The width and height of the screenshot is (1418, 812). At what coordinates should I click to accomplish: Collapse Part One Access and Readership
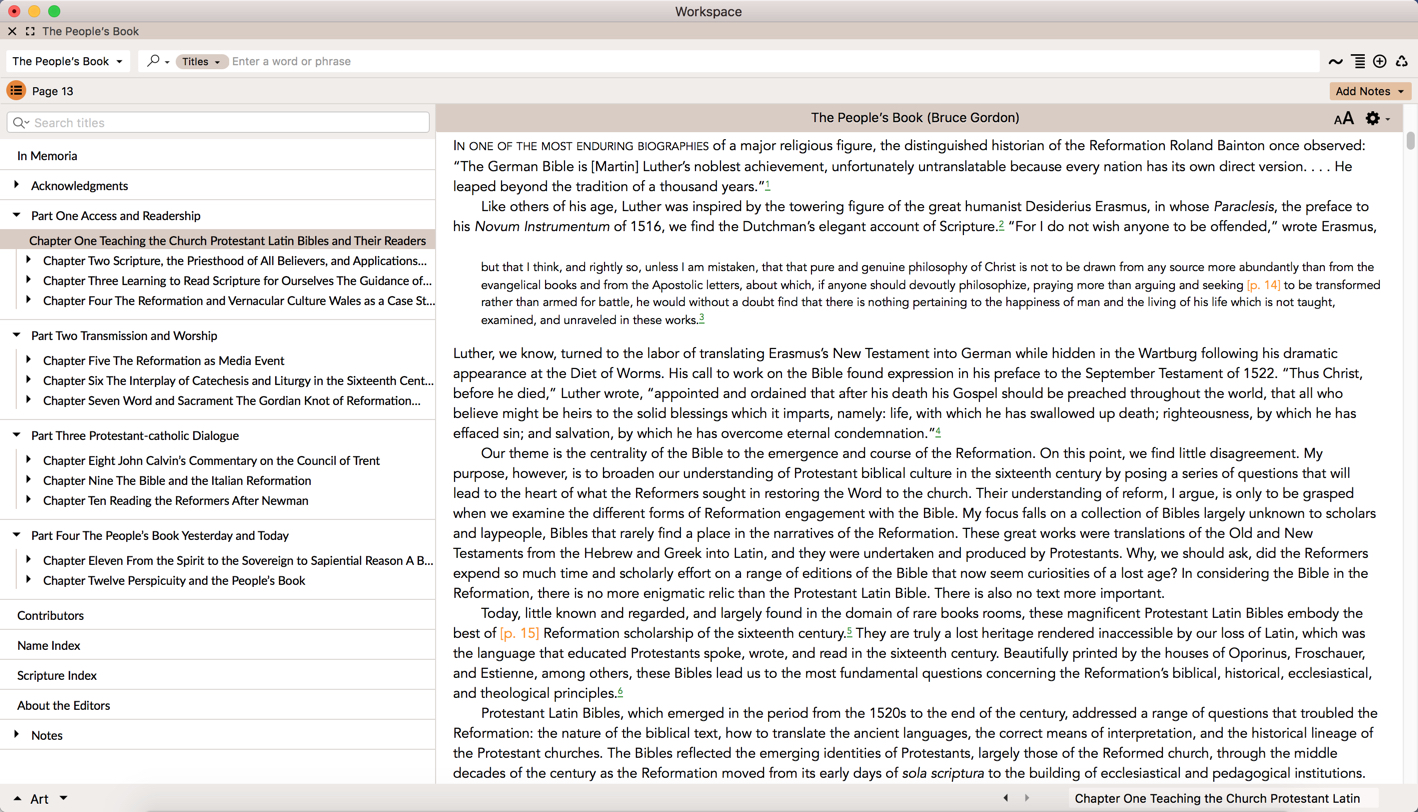click(16, 215)
